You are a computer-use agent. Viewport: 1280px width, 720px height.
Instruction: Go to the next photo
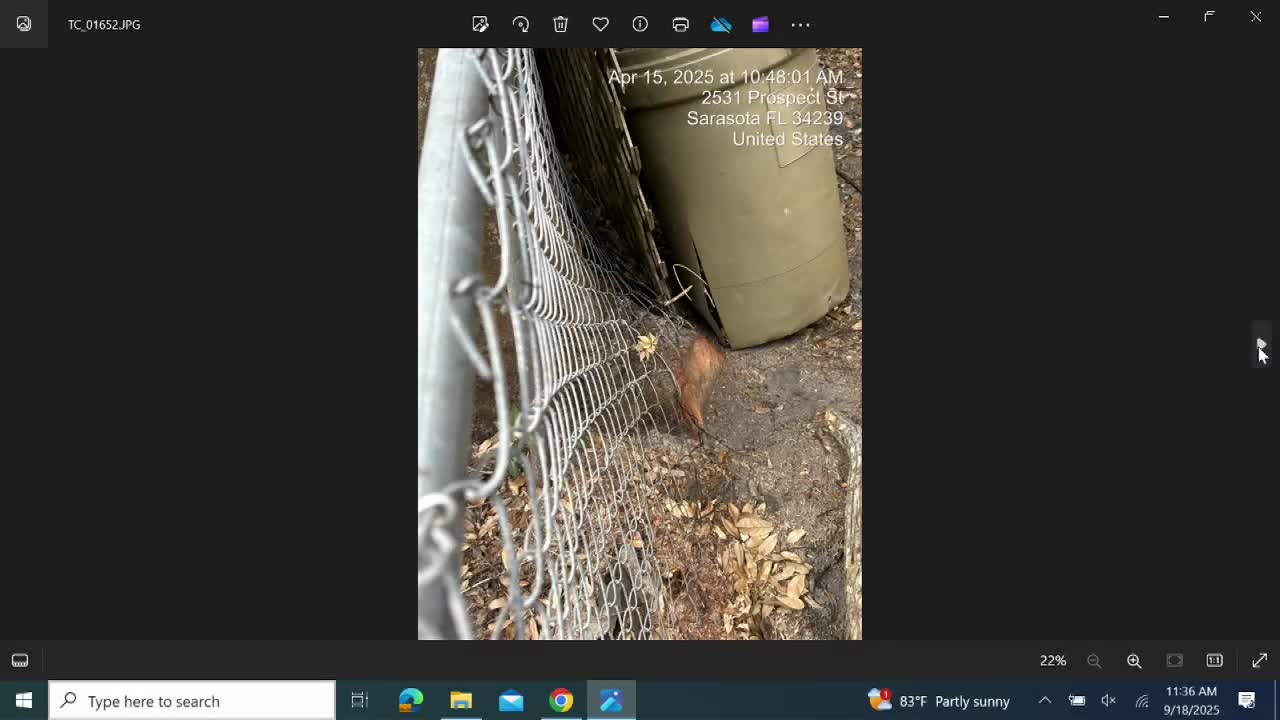coord(1262,344)
